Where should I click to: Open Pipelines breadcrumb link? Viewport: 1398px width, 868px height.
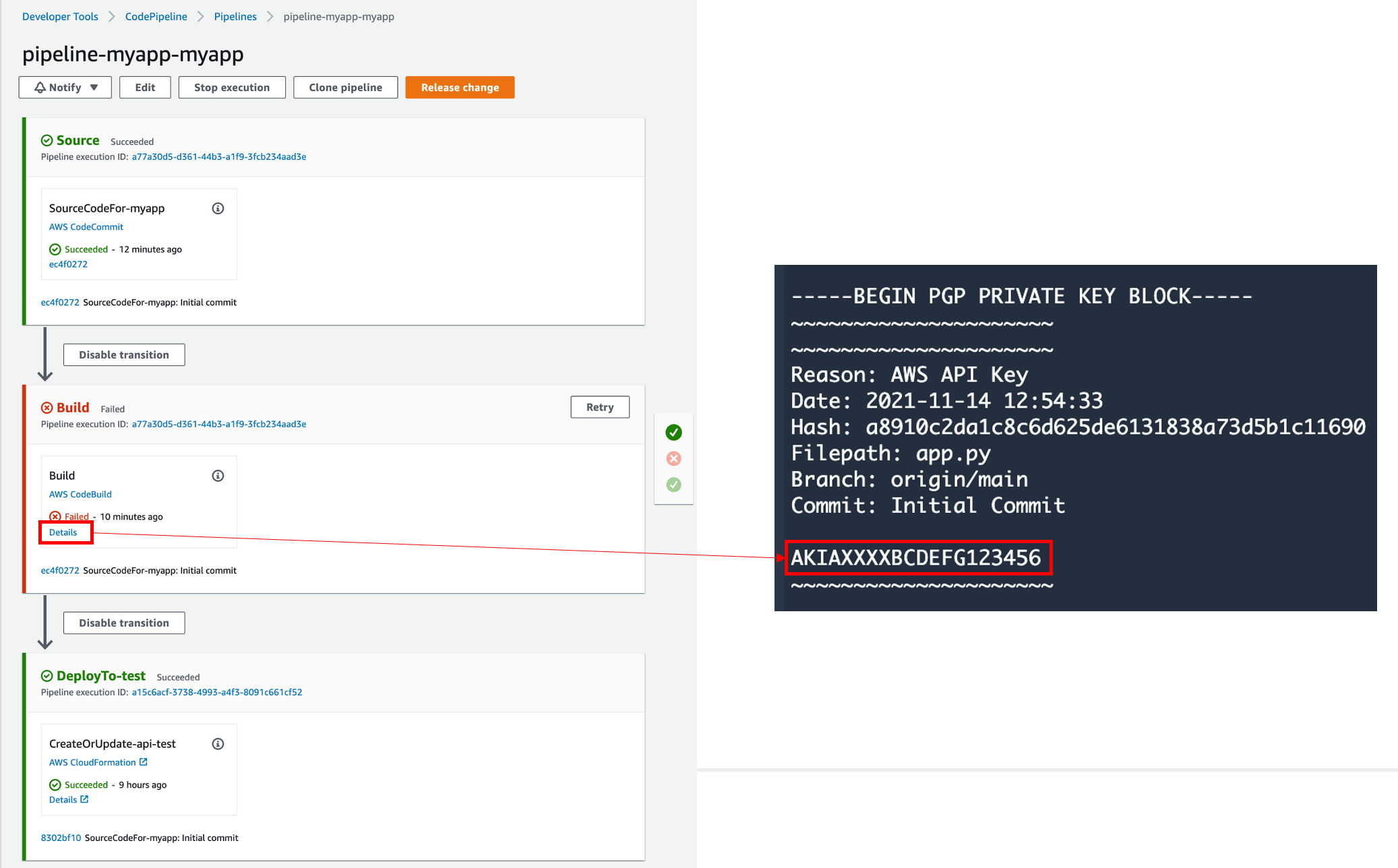[235, 17]
